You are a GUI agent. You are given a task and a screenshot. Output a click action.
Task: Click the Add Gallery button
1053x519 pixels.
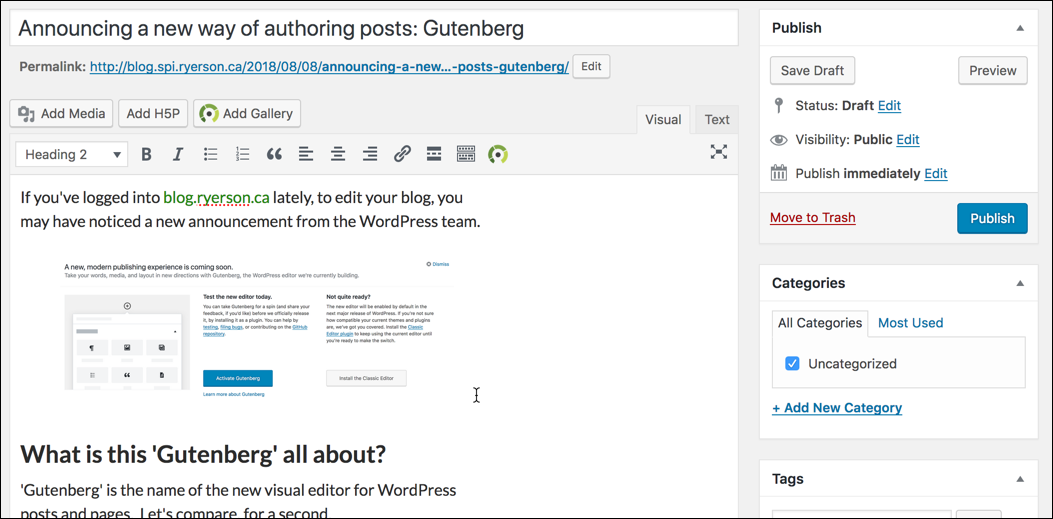[x=247, y=113]
